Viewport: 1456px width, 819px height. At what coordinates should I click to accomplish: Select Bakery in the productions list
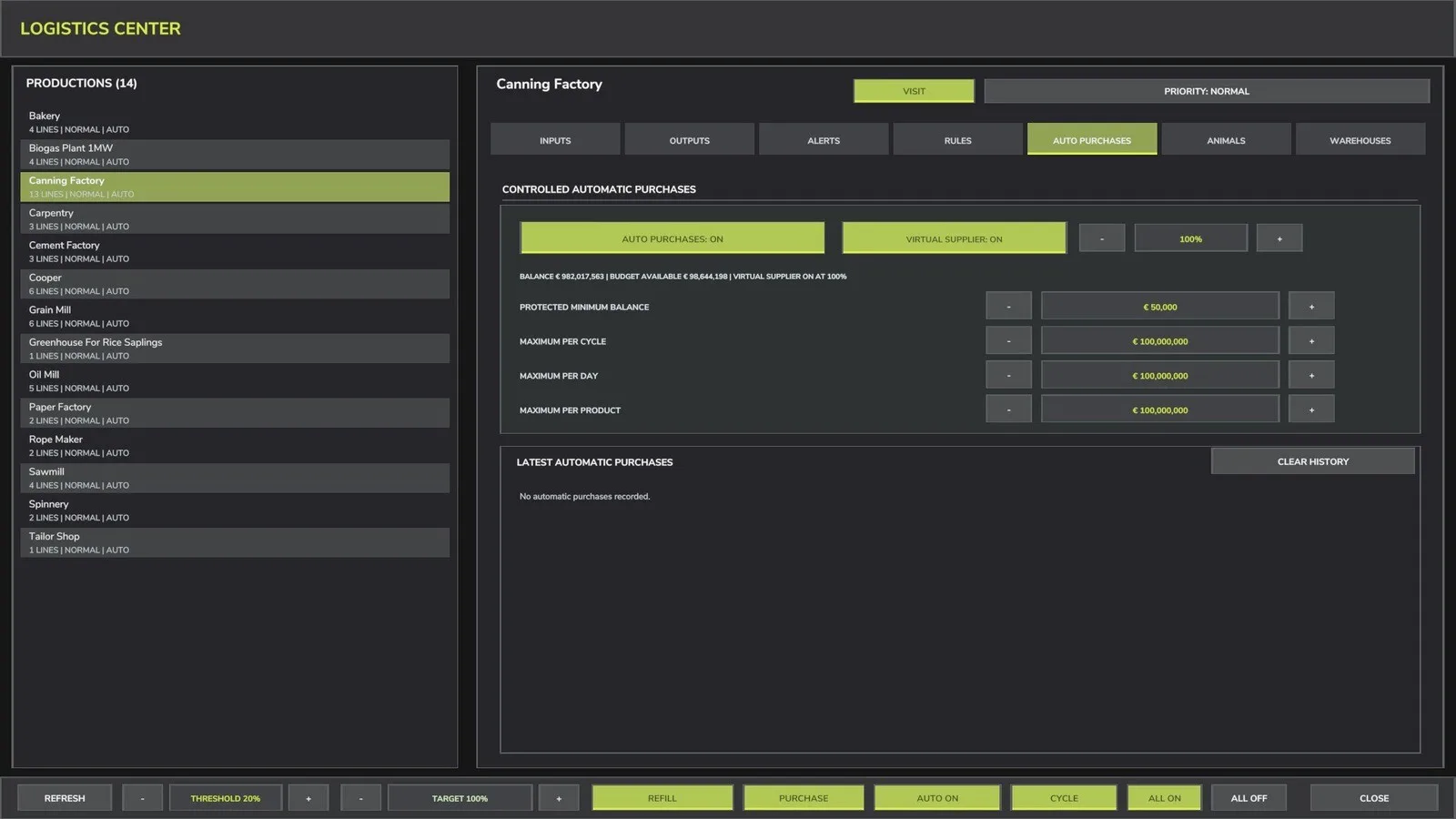235,122
